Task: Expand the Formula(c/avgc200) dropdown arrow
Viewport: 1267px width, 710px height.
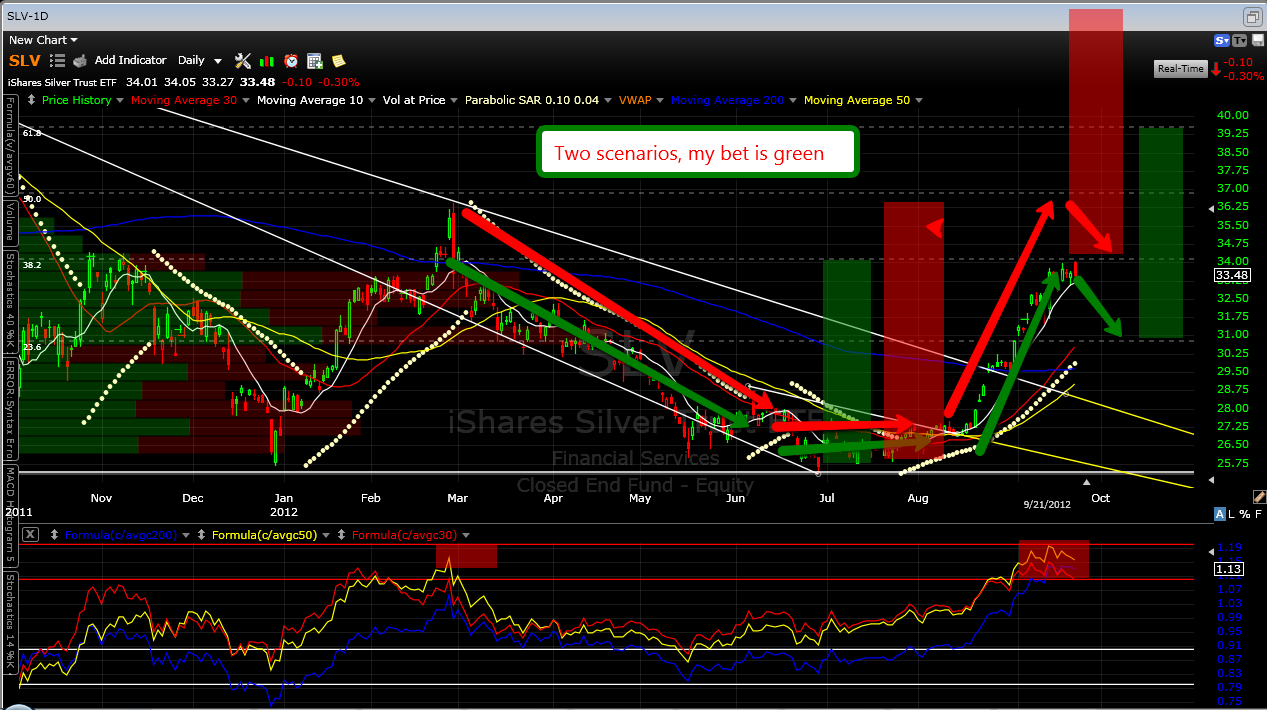Action: tap(186, 534)
